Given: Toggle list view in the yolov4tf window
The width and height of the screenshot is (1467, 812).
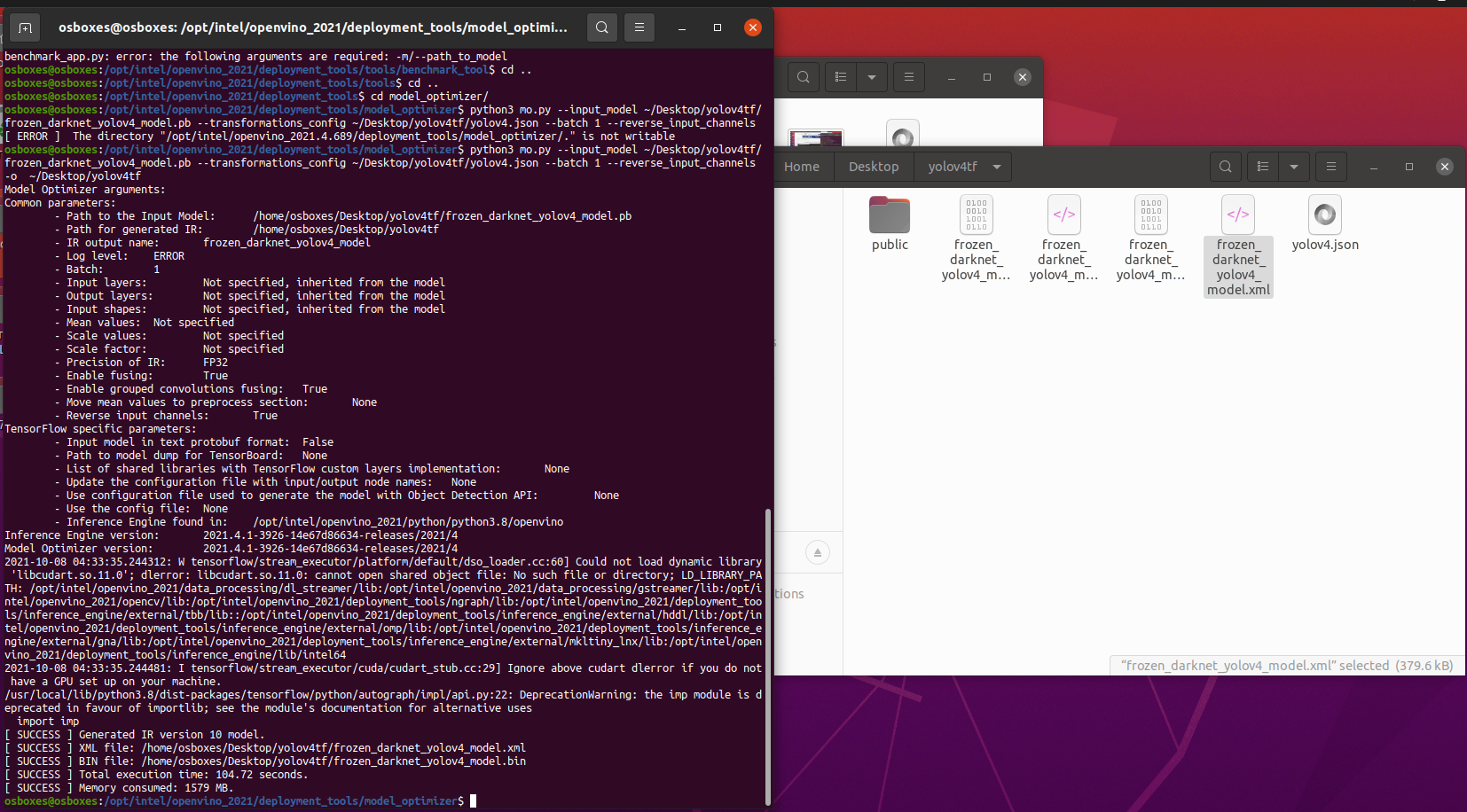Looking at the screenshot, I should [1263, 166].
